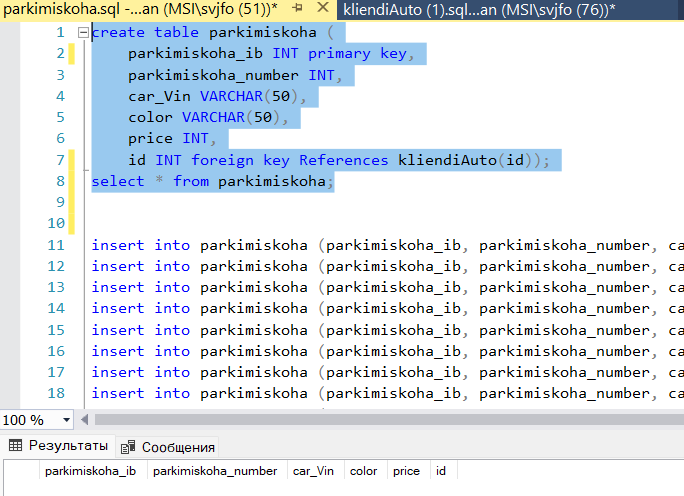Click 'VARCHAR' on the color line
Image resolution: width=684 pixels, height=496 pixels.
tap(213, 117)
